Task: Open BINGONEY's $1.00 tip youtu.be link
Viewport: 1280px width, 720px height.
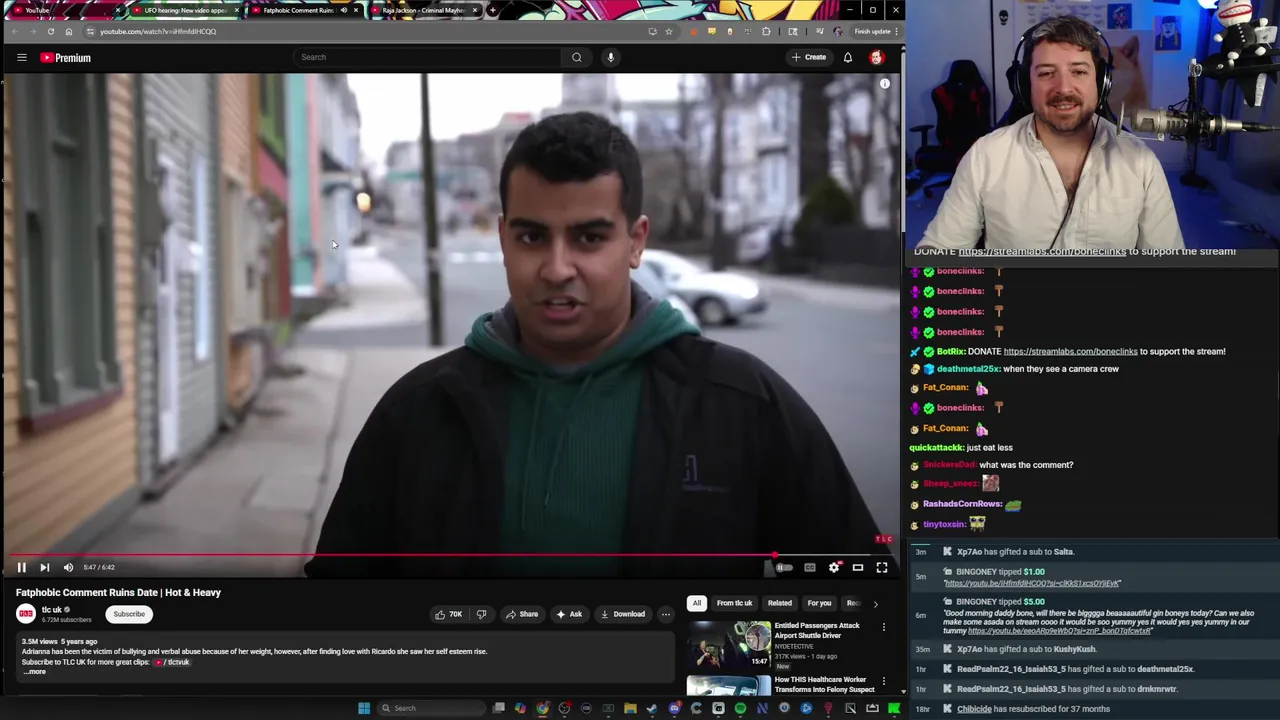Action: coord(1032,583)
